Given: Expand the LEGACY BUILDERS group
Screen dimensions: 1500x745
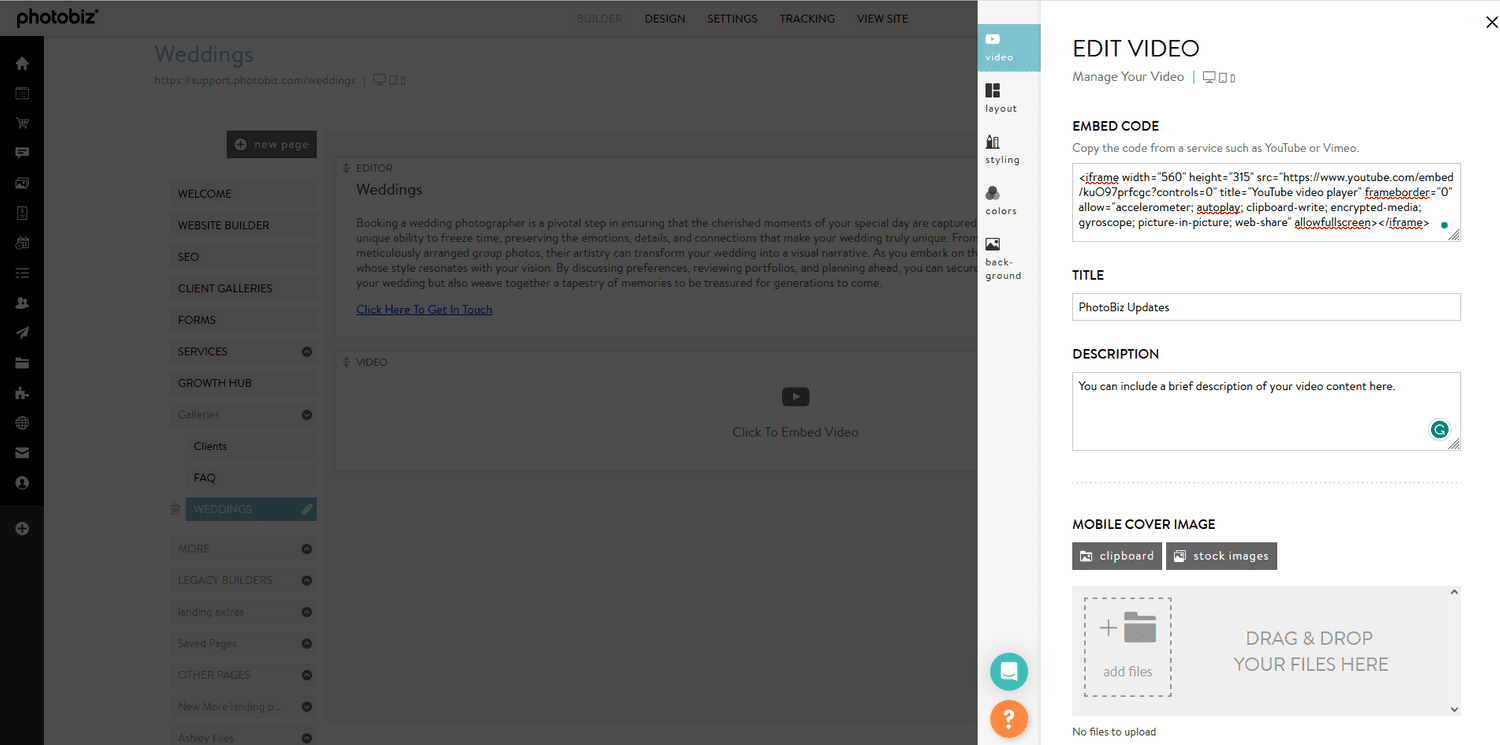Looking at the screenshot, I should click(x=307, y=580).
